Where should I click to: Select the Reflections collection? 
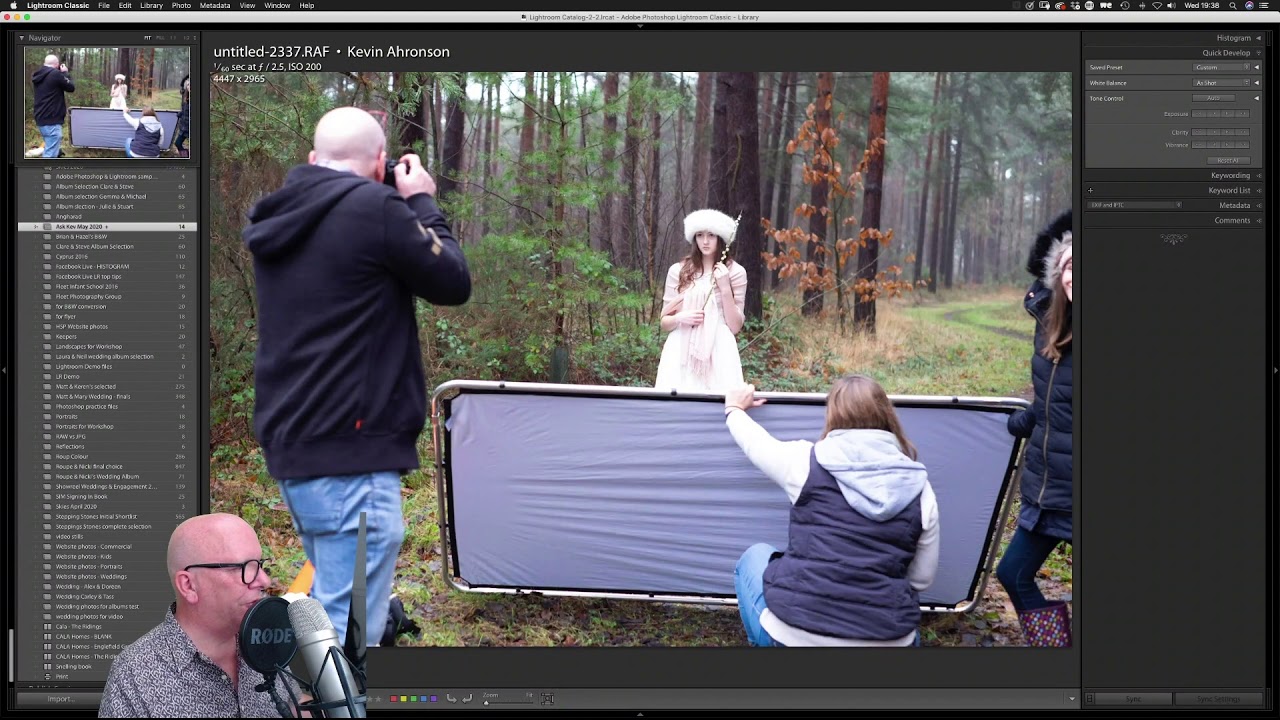[107, 447]
